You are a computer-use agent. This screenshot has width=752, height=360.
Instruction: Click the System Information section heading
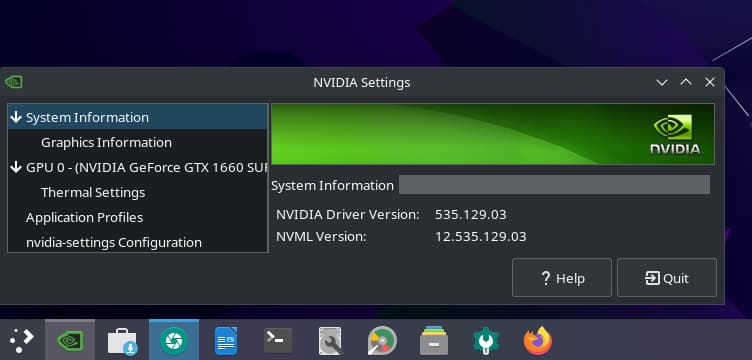pos(332,186)
